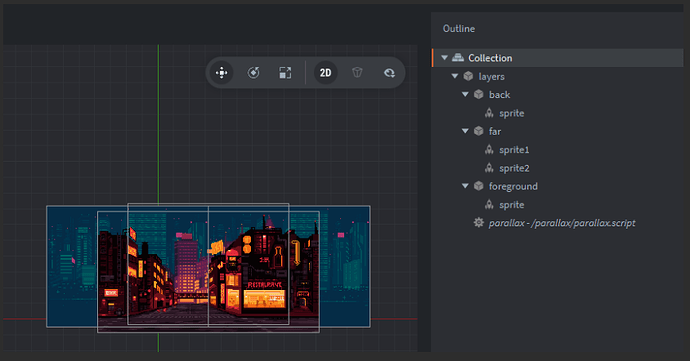Viewport: 690px width, 361px height.
Task: Click the cube icon beside foreground
Action: [479, 186]
